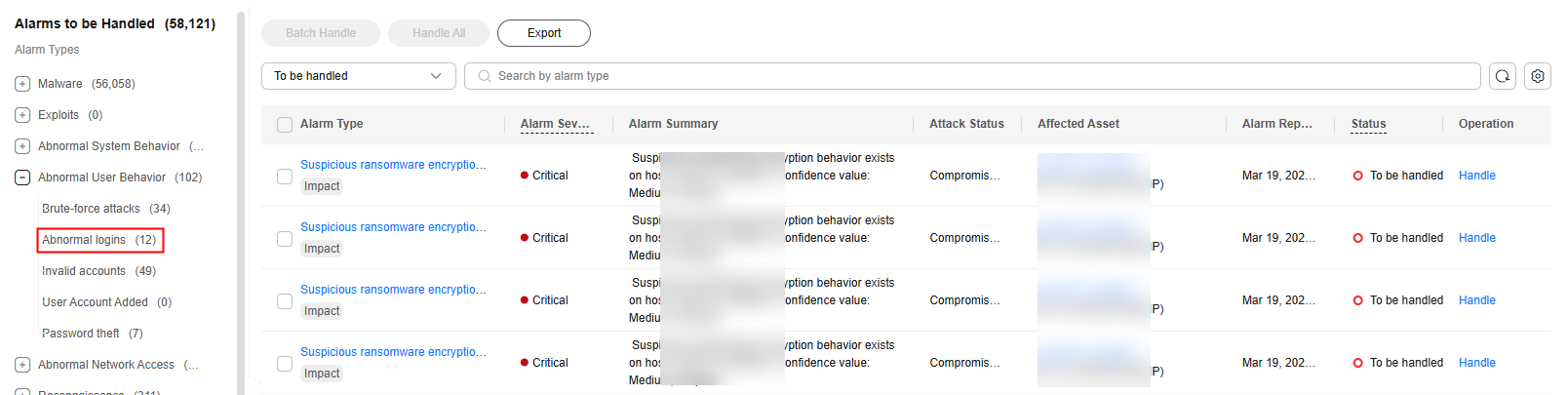The image size is (1568, 395).
Task: Check the third alarm row checkbox
Action: pyautogui.click(x=285, y=301)
